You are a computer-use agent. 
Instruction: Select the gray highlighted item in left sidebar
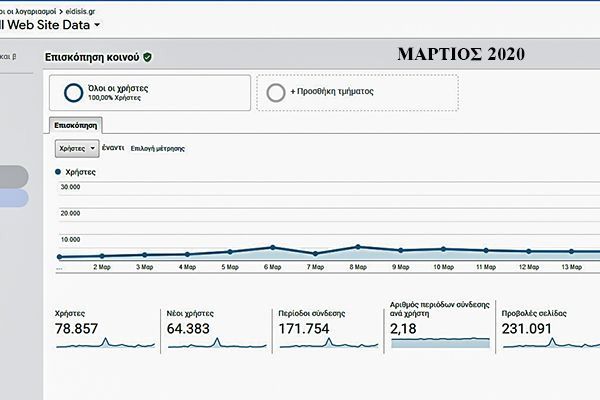tap(14, 177)
